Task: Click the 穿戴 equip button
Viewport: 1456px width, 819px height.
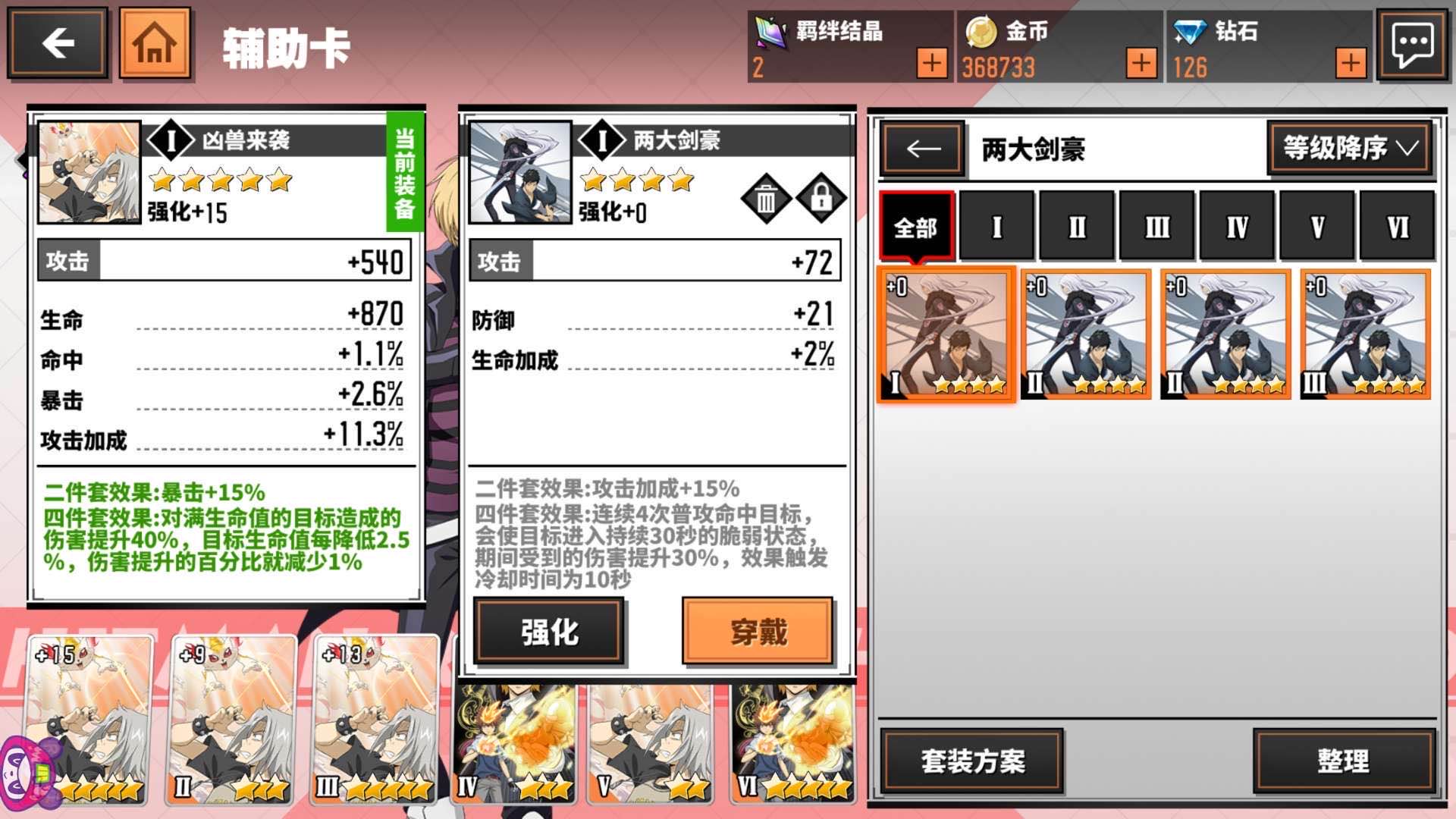Action: 758,631
